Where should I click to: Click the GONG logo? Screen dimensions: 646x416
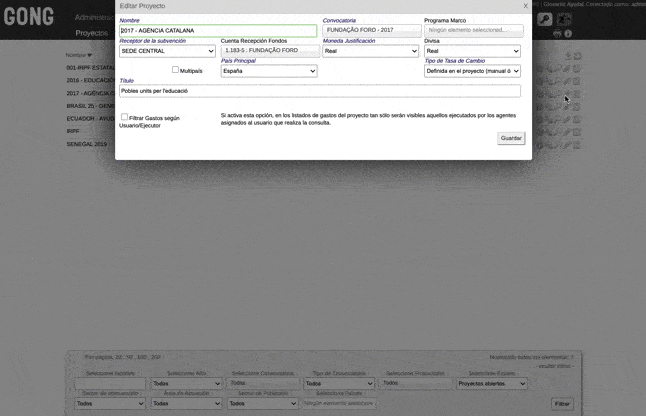(x=29, y=18)
